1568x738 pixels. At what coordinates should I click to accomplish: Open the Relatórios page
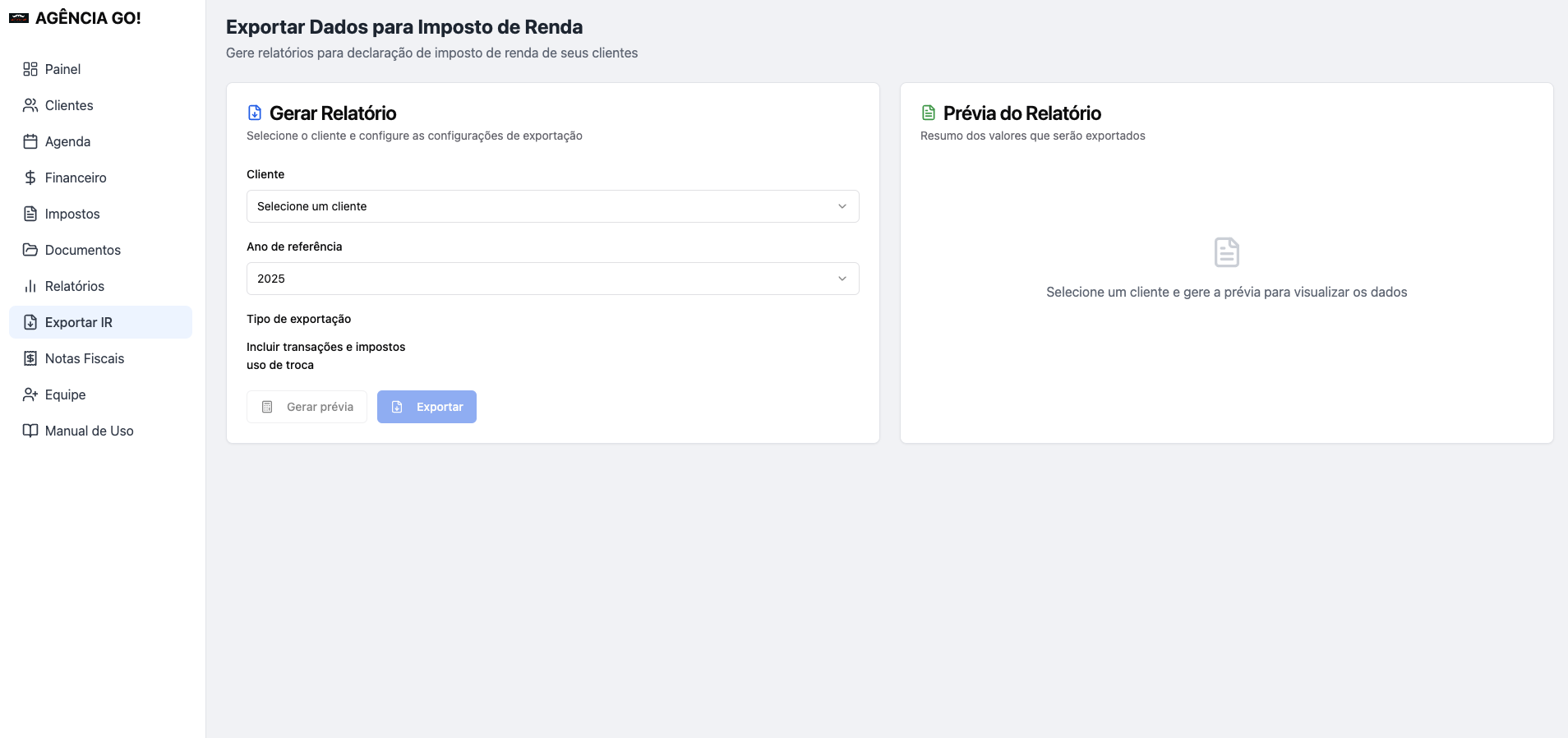(x=100, y=286)
